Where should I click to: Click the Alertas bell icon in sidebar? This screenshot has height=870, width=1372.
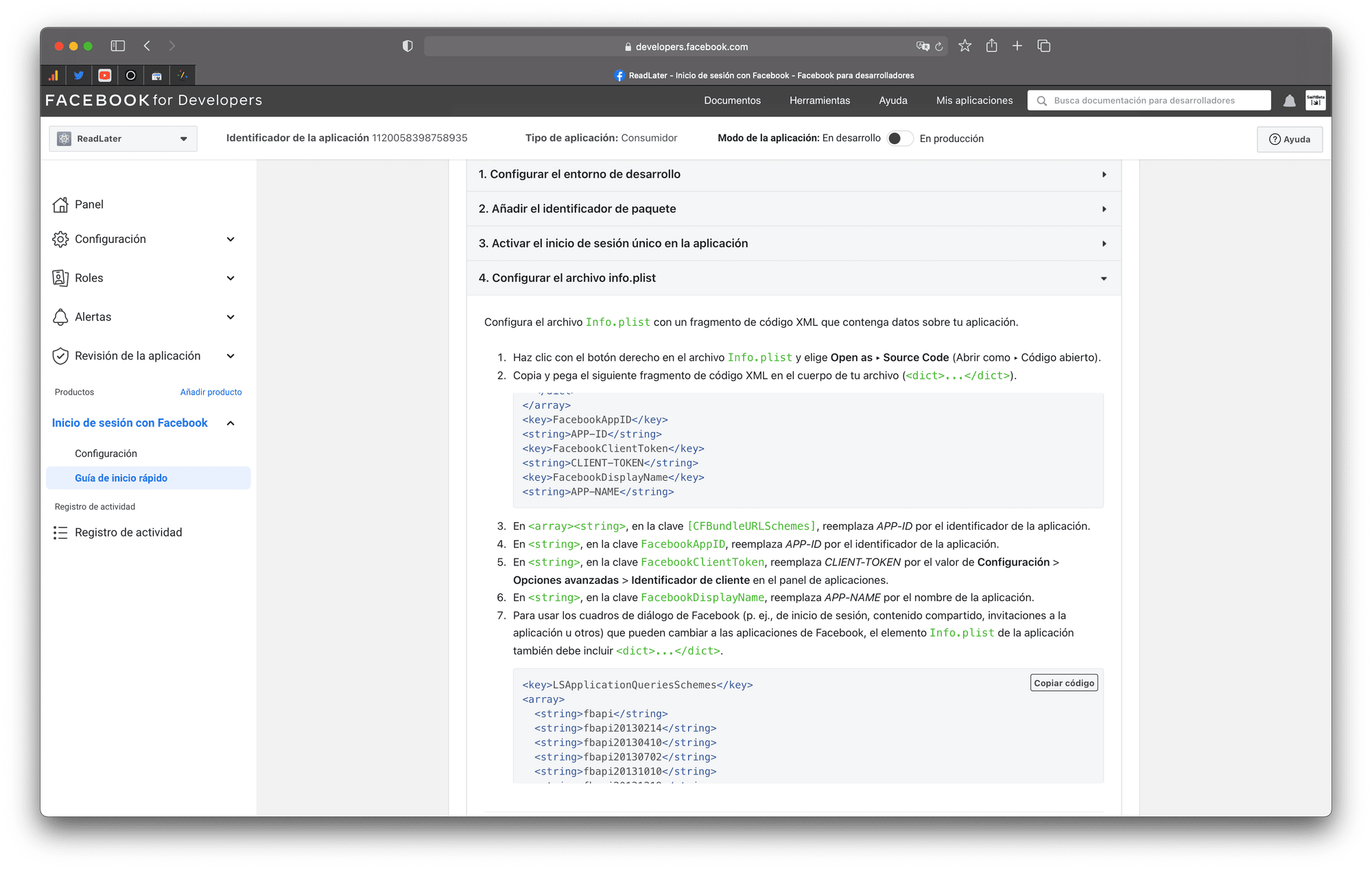[x=60, y=317]
